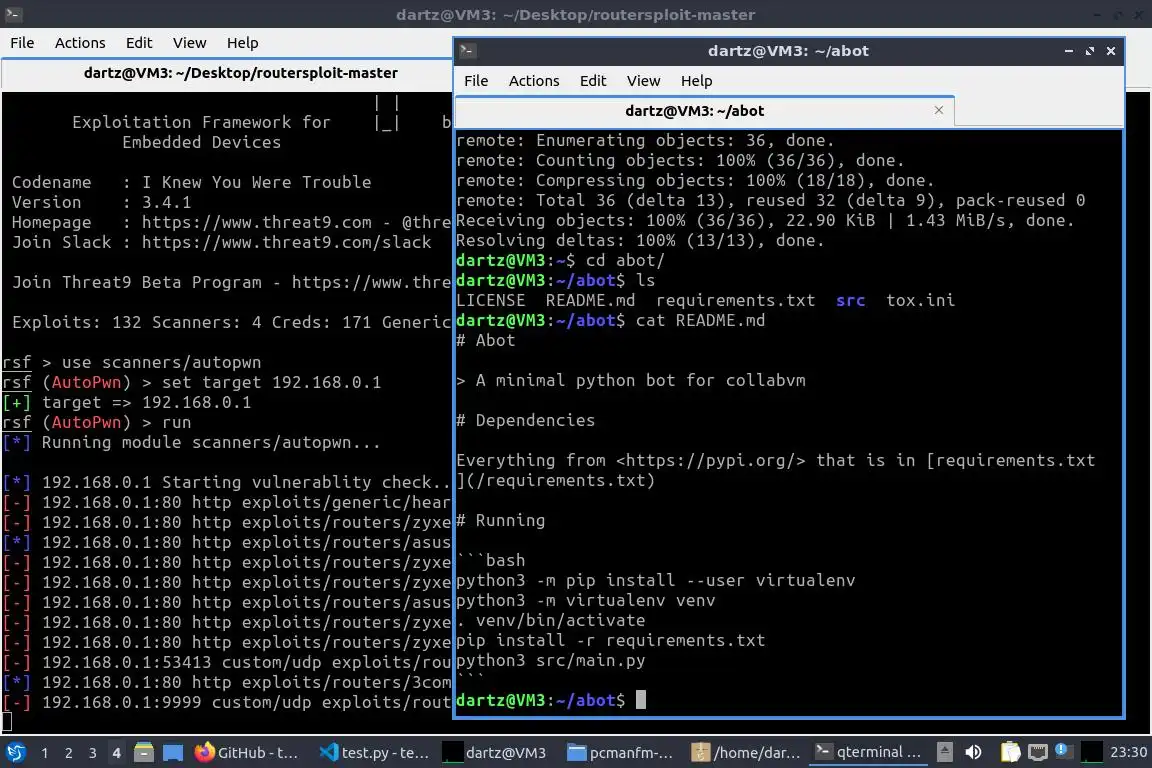Viewport: 1152px width, 768px height.
Task: Click the clipboard manager tray icon
Action: (x=1011, y=753)
